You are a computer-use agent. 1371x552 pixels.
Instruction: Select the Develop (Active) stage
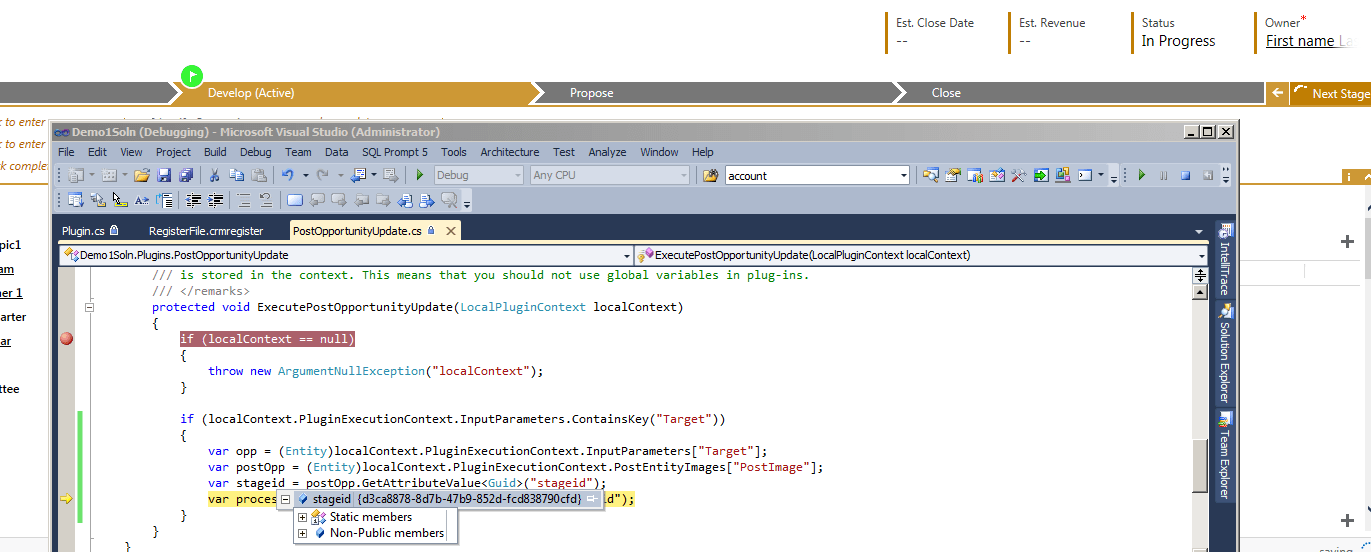pyautogui.click(x=251, y=93)
